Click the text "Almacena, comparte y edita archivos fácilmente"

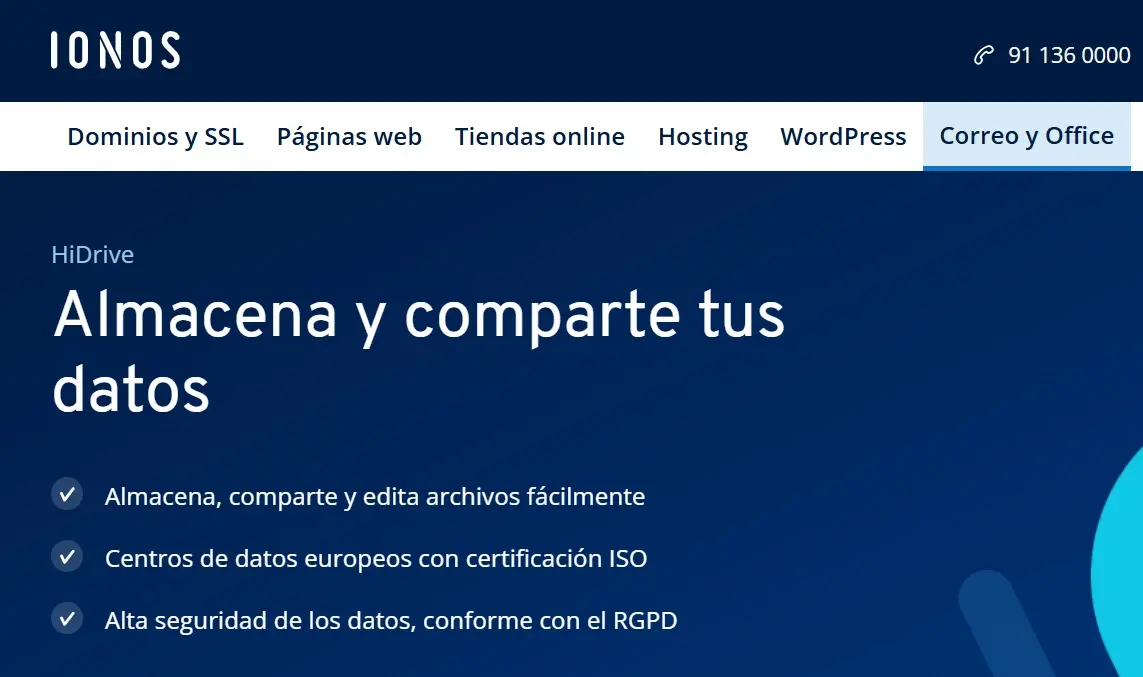[374, 495]
